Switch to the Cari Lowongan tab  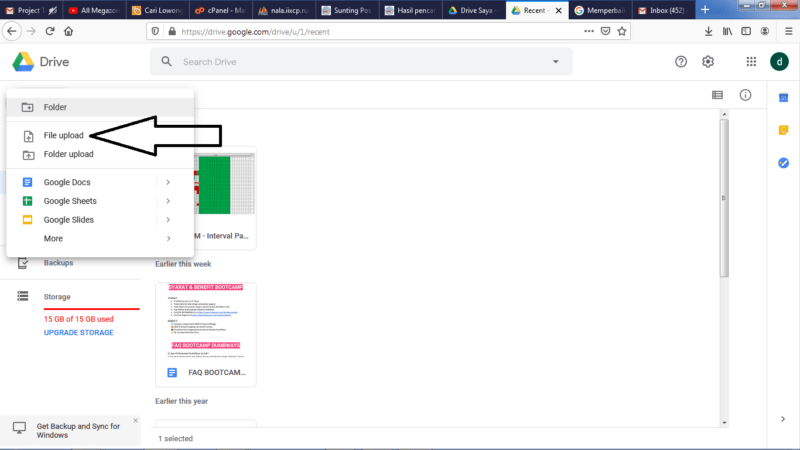point(158,10)
